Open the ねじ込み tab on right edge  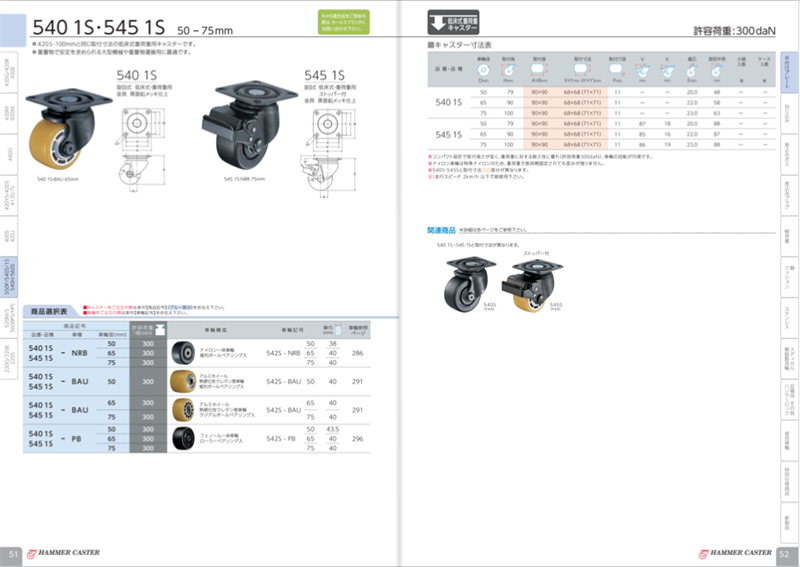(789, 113)
